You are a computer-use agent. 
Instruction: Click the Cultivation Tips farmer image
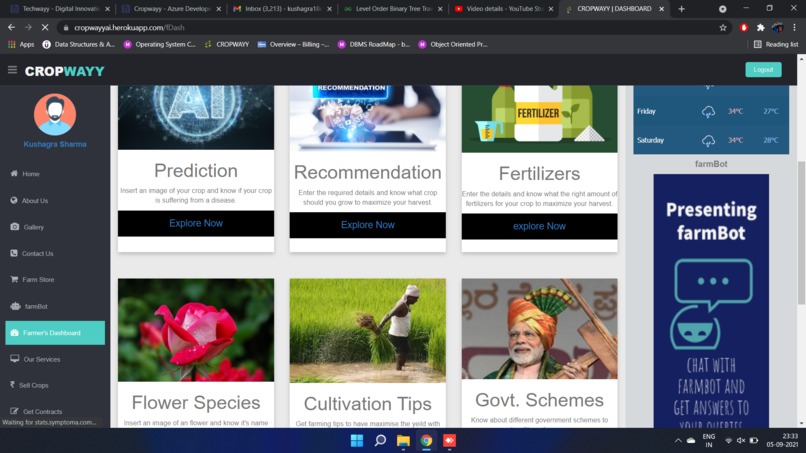[x=368, y=331]
